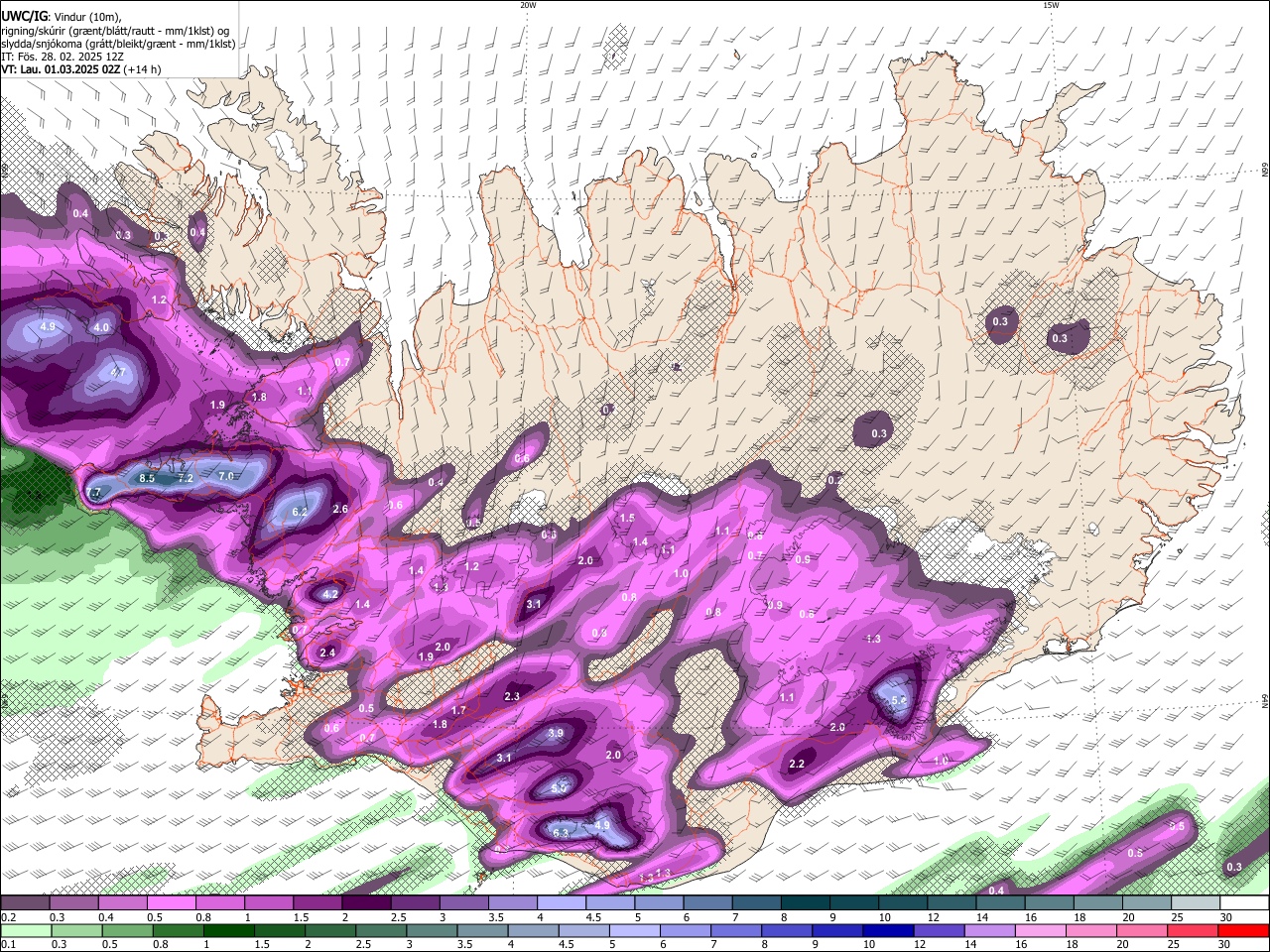This screenshot has width=1270, height=952.
Task: Click the '(+14 h)' forecast offset text
Action: [x=143, y=70]
